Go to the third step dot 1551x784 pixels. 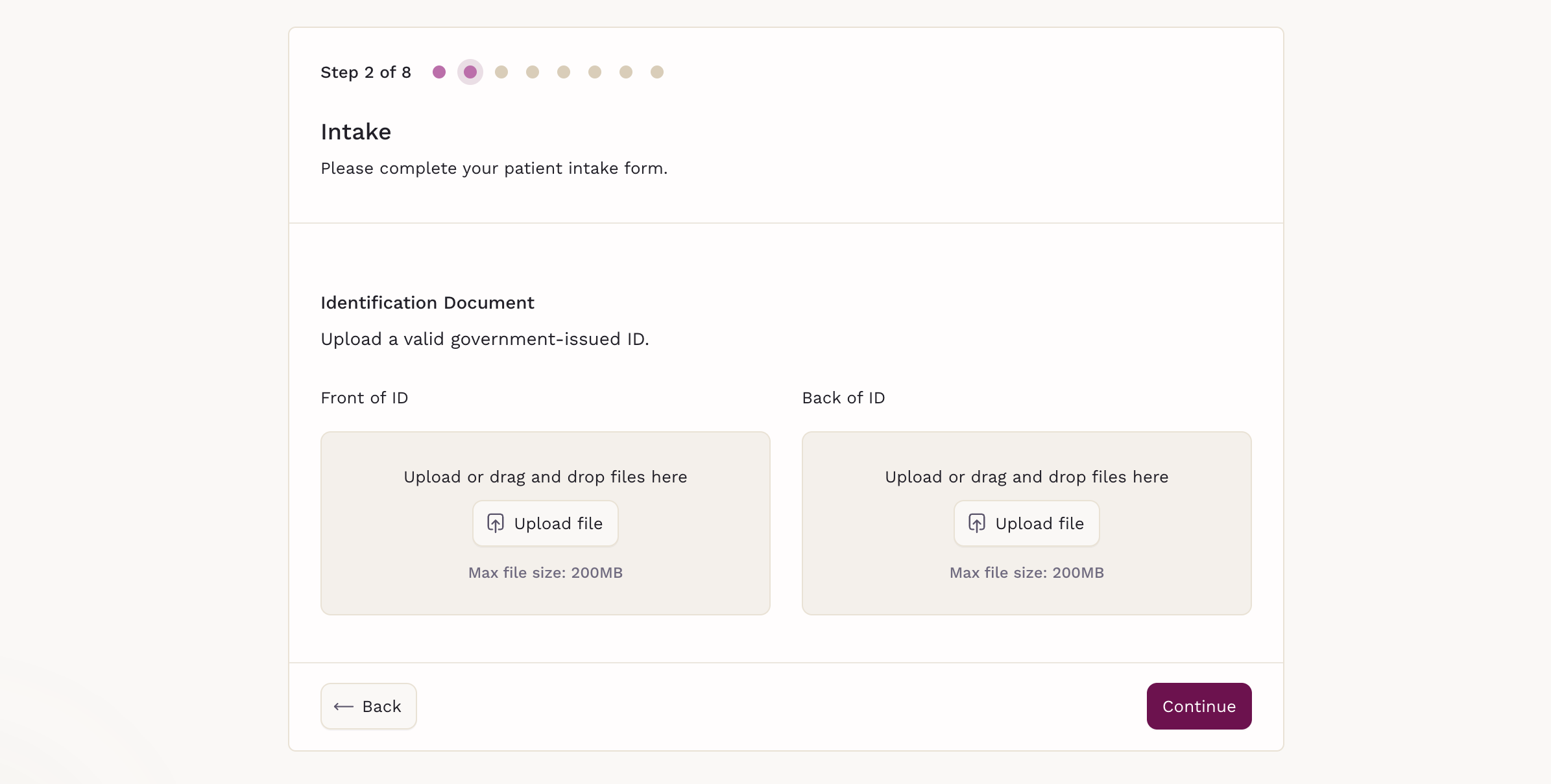(501, 72)
